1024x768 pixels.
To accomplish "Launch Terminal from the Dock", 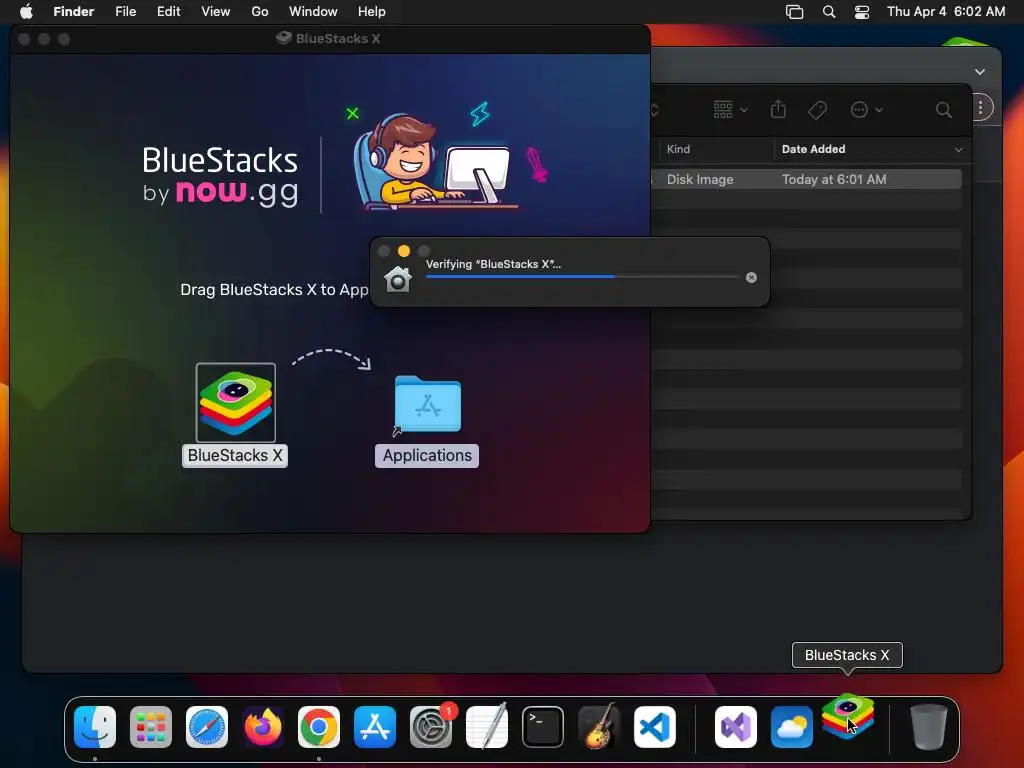I will [x=543, y=726].
